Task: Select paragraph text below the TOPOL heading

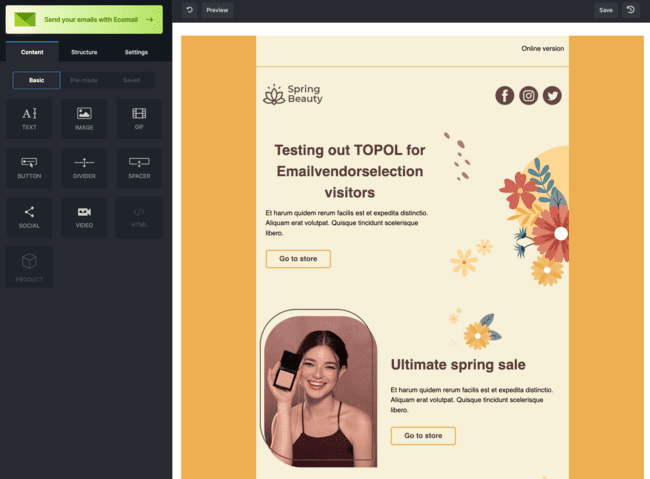Action: click(347, 223)
